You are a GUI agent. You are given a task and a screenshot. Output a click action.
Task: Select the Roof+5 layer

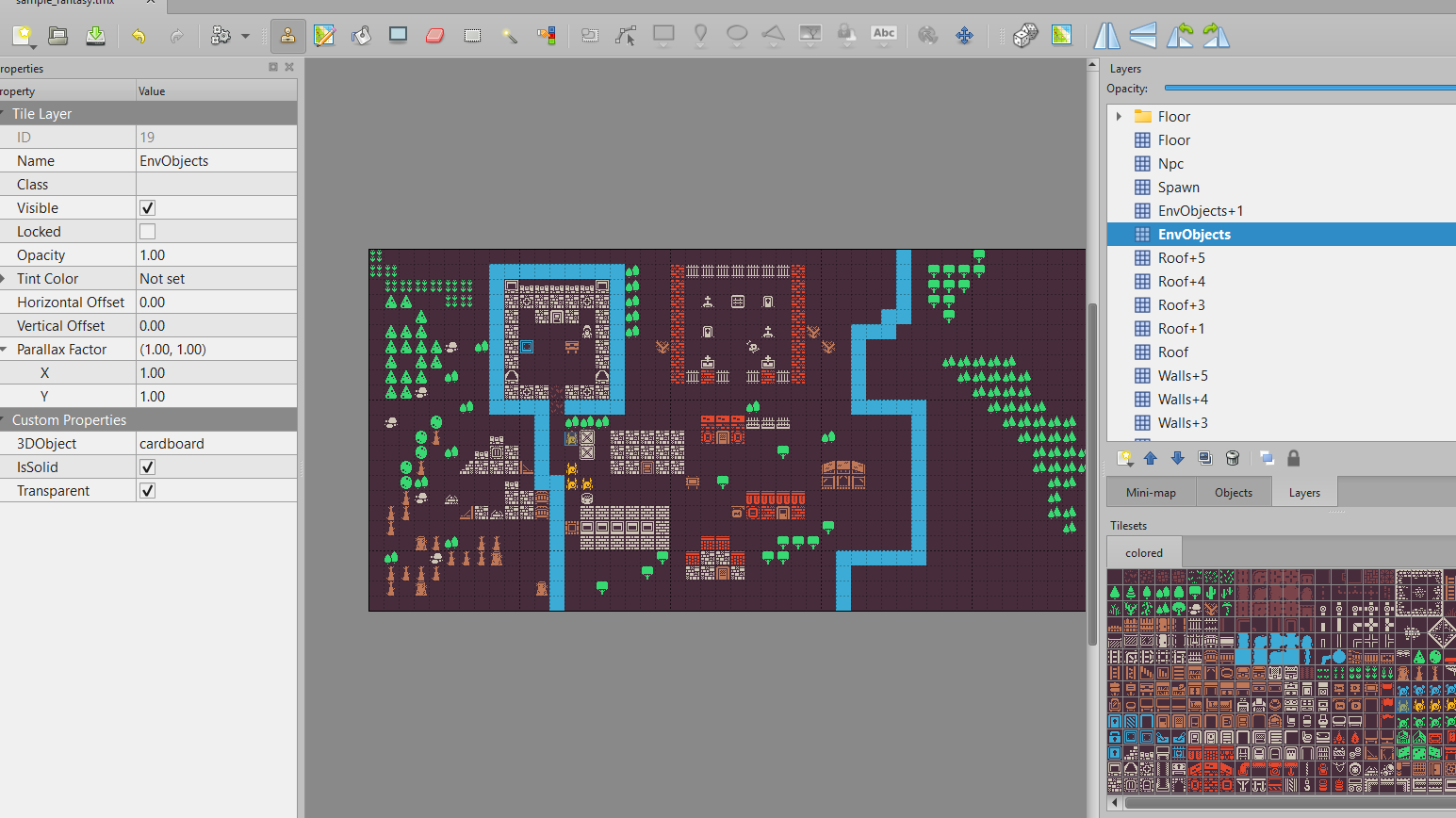click(x=1282, y=258)
